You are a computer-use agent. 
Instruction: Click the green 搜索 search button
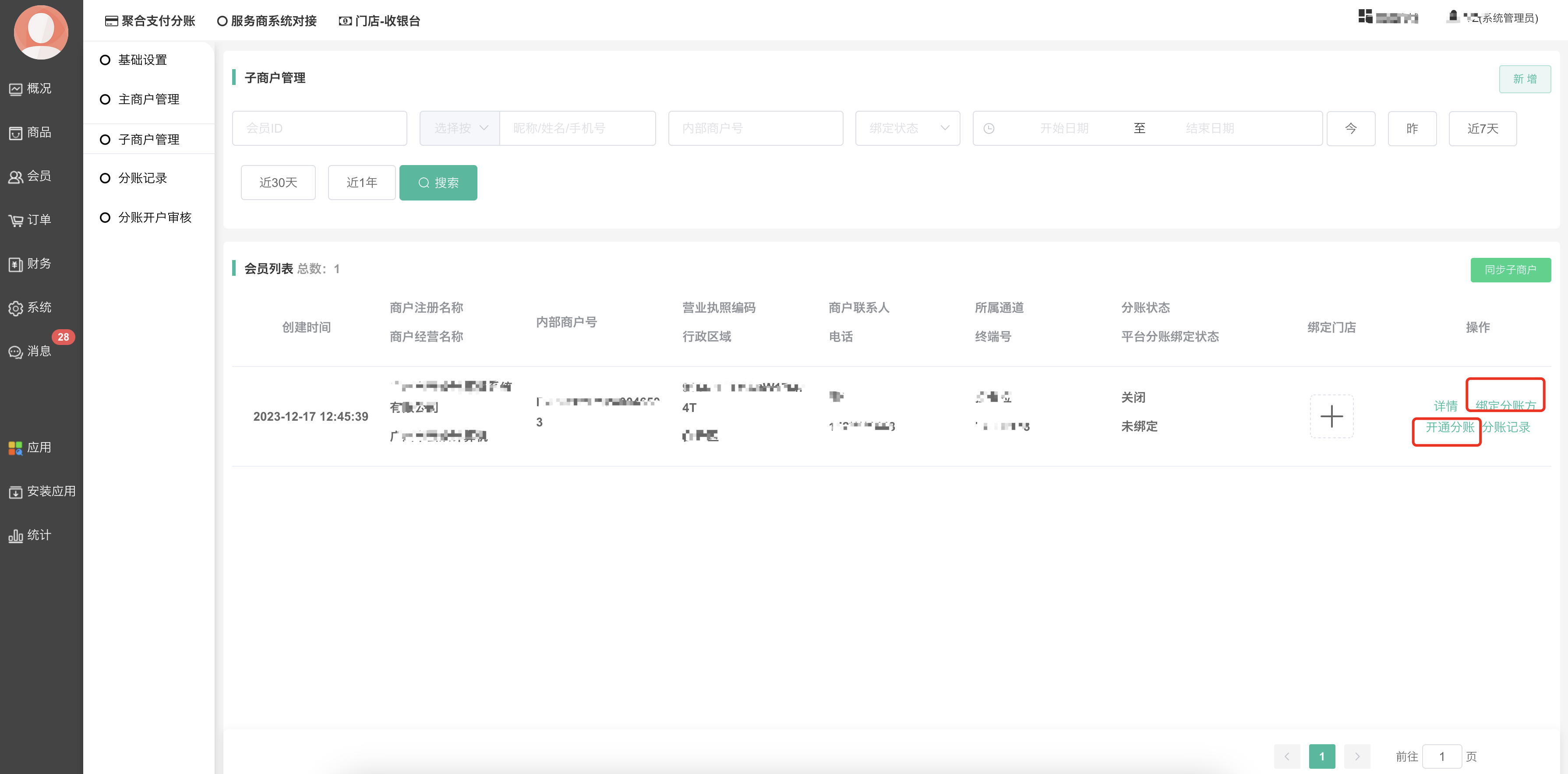tap(438, 183)
